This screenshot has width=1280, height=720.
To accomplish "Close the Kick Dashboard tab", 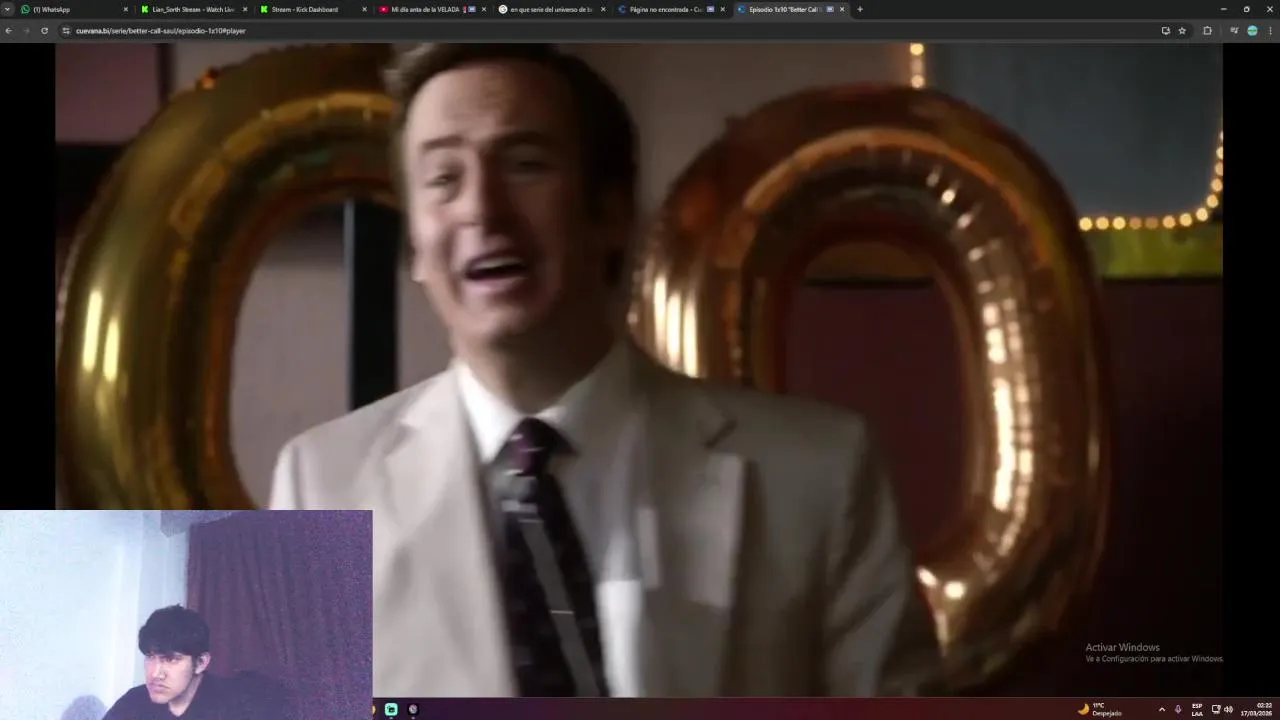I will pos(364,9).
